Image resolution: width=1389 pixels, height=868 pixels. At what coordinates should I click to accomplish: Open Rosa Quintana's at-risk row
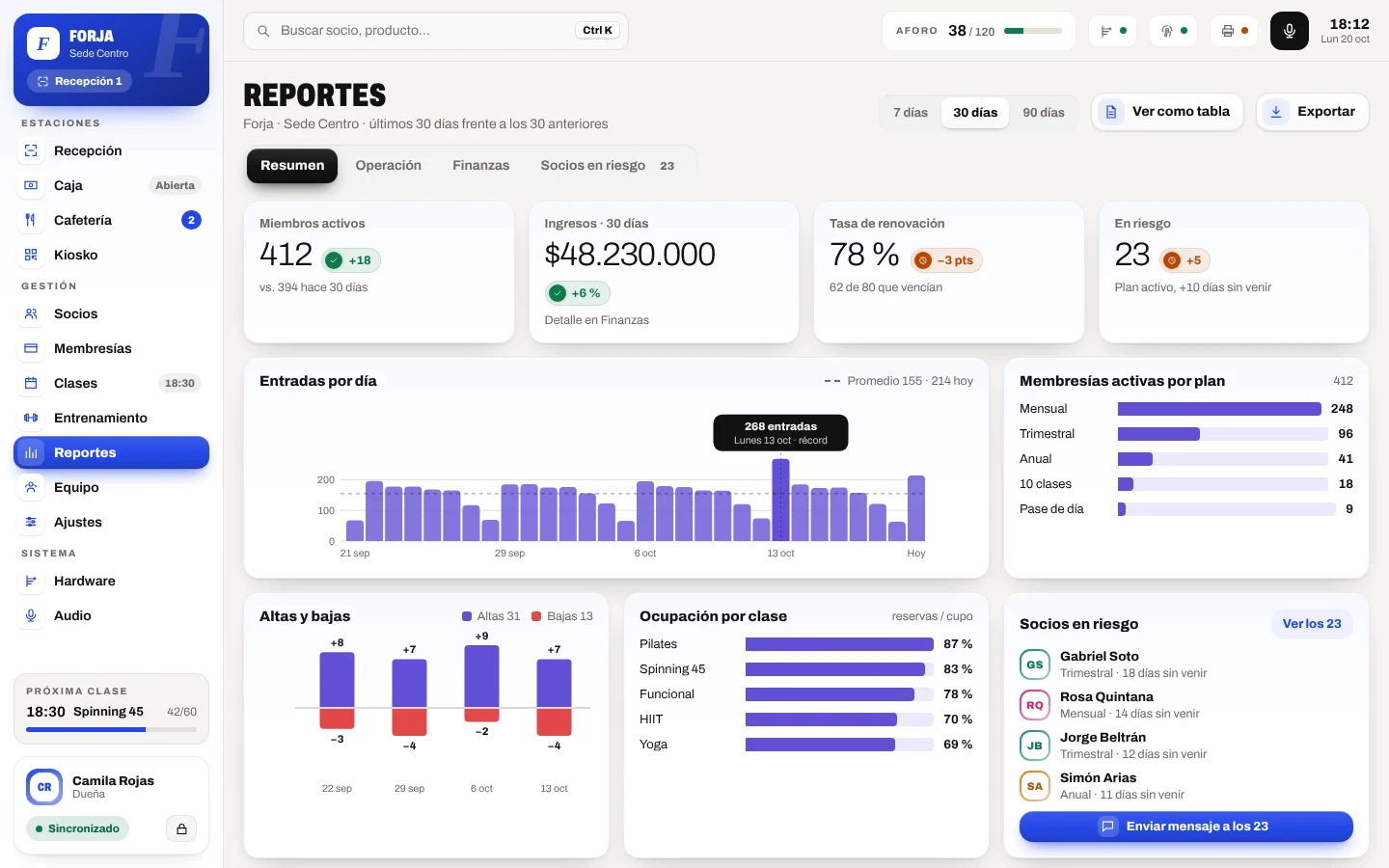click(1186, 705)
